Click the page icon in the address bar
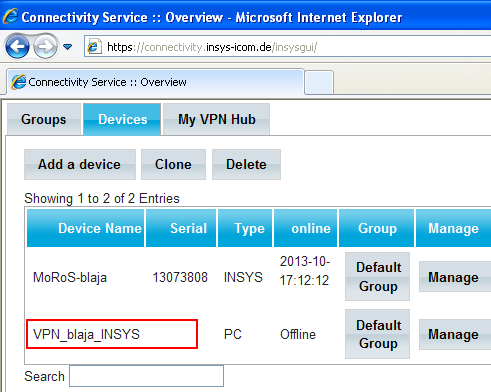Image resolution: width=491 pixels, height=392 pixels. point(94,47)
